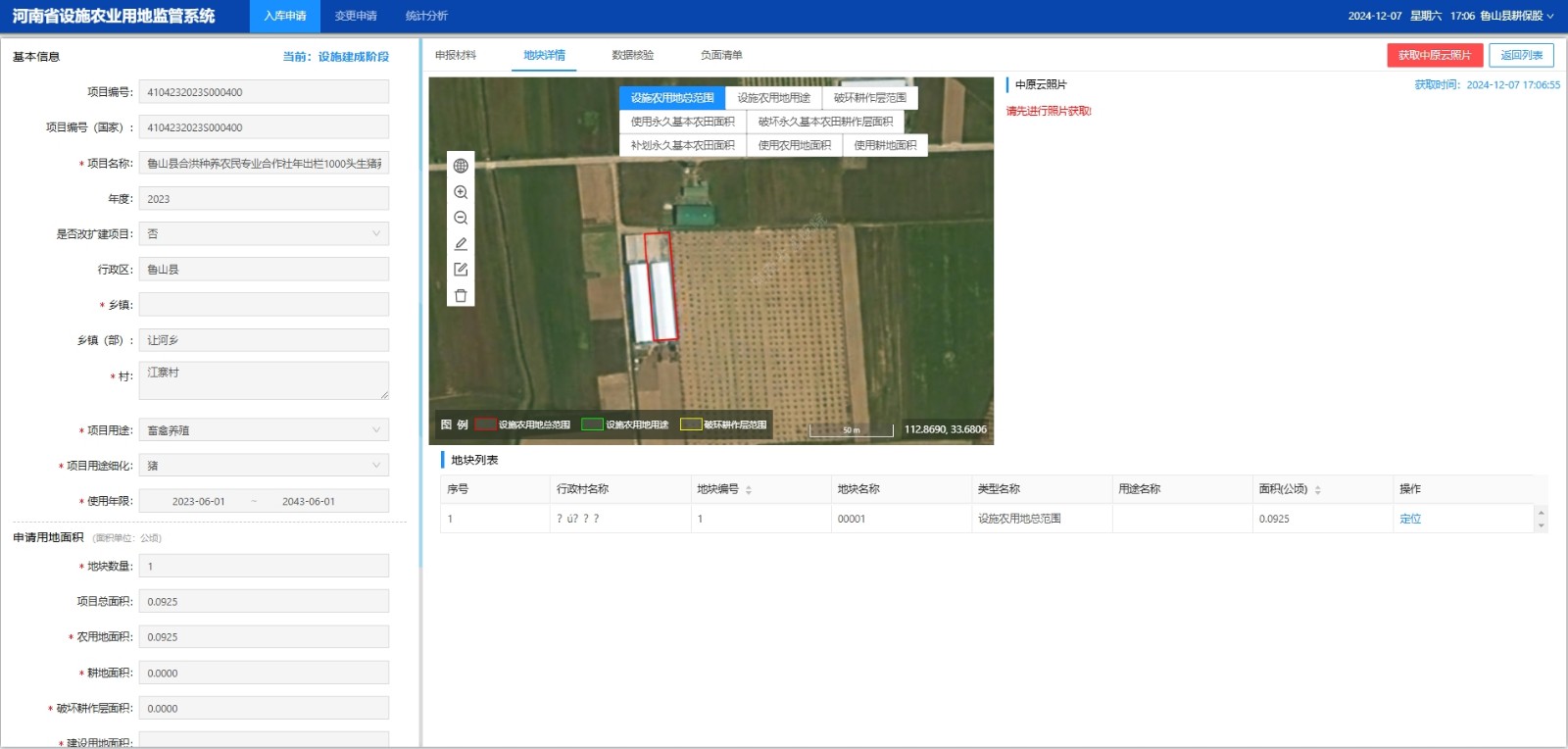Click 当前:设施建成阶段 status label

(335, 57)
